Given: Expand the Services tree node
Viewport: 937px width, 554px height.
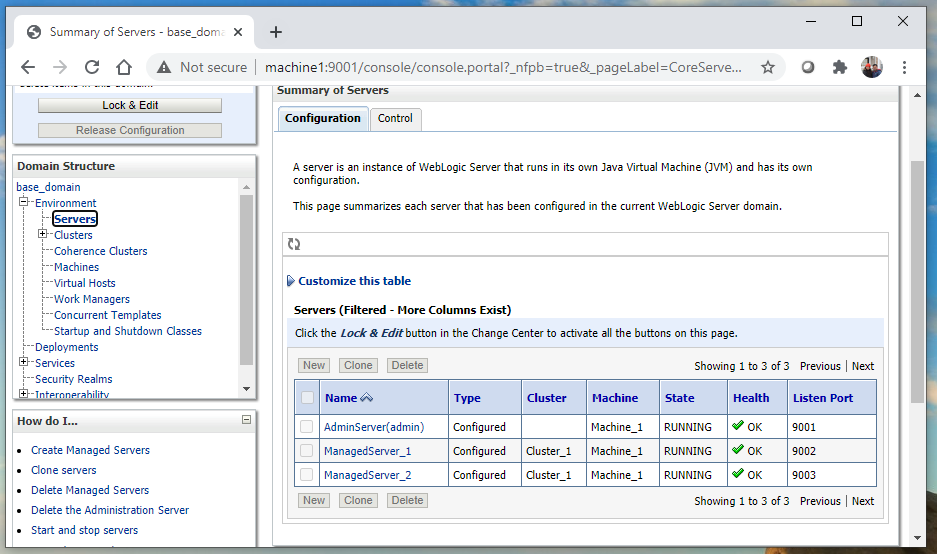Looking at the screenshot, I should click(x=23, y=362).
